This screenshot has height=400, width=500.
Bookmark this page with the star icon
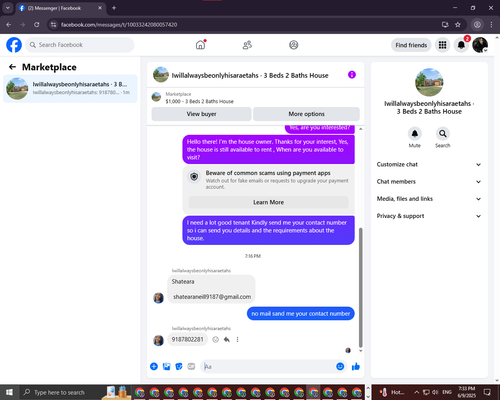pos(458,25)
